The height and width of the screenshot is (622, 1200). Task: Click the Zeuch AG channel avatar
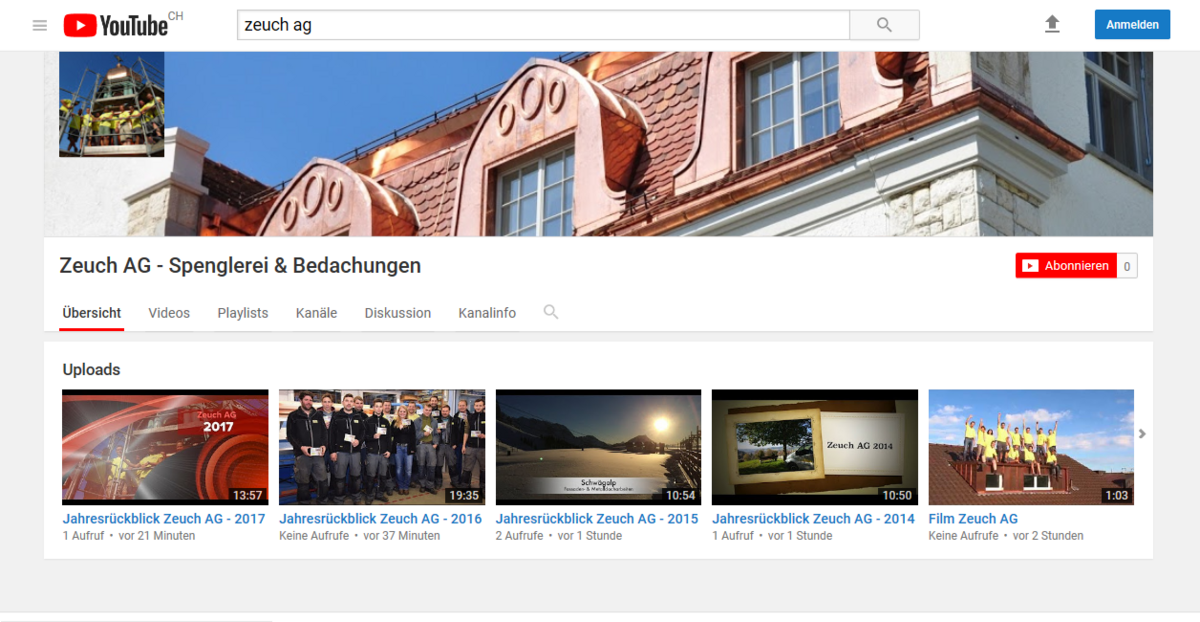coord(111,104)
